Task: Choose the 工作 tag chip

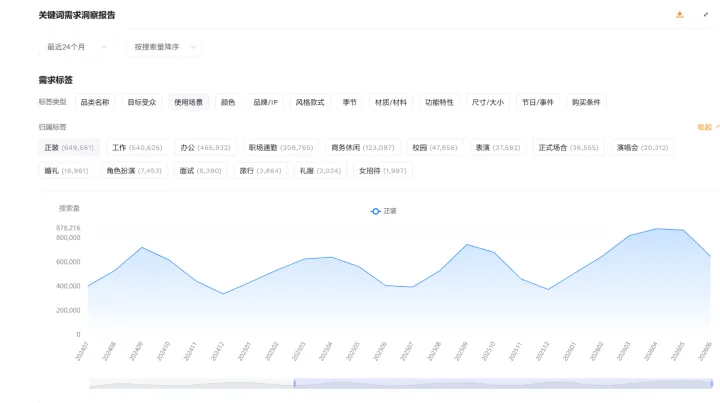Action: [x=137, y=147]
